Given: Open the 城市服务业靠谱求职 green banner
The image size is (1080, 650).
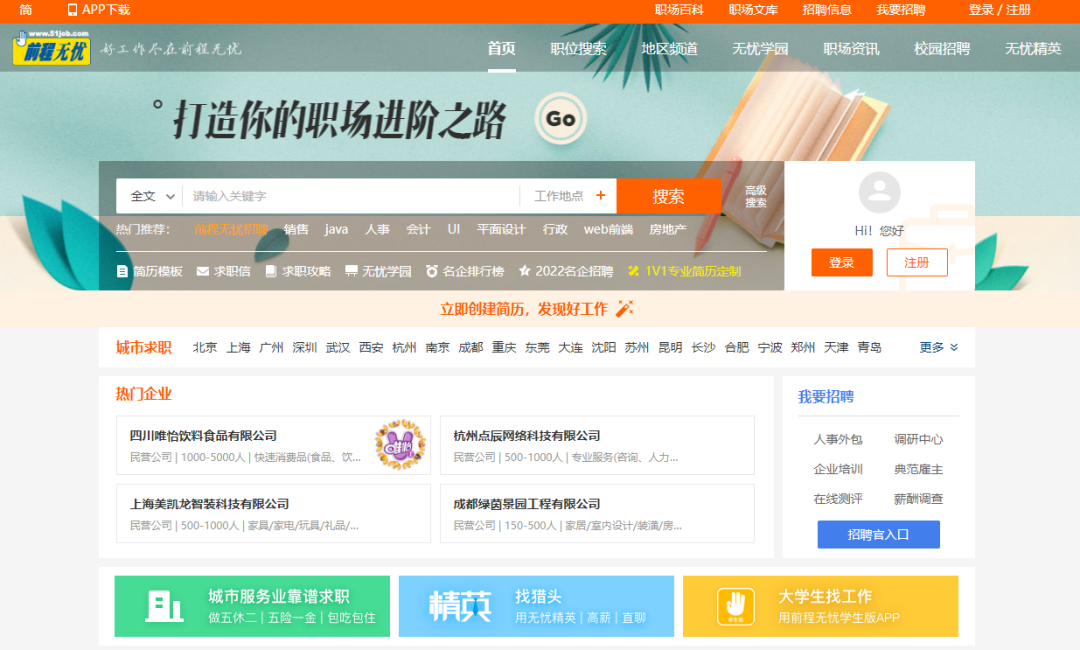Looking at the screenshot, I should [x=252, y=606].
